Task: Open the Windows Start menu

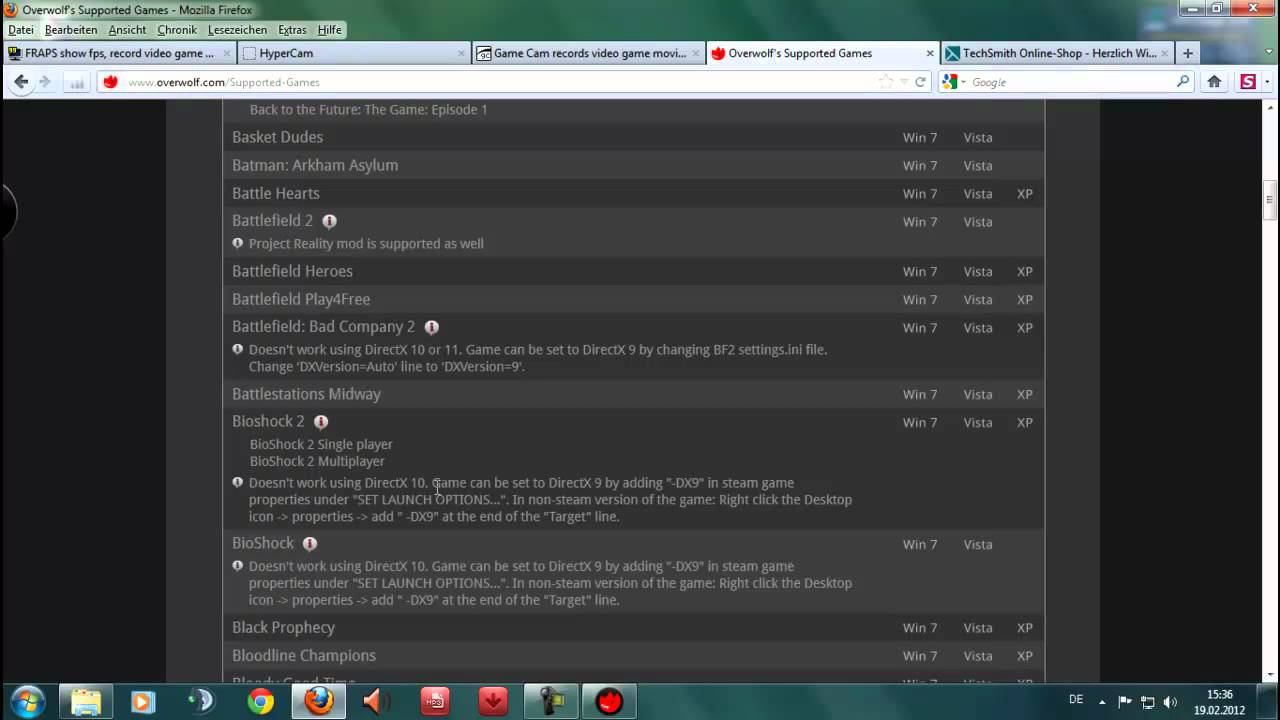Action: point(26,701)
